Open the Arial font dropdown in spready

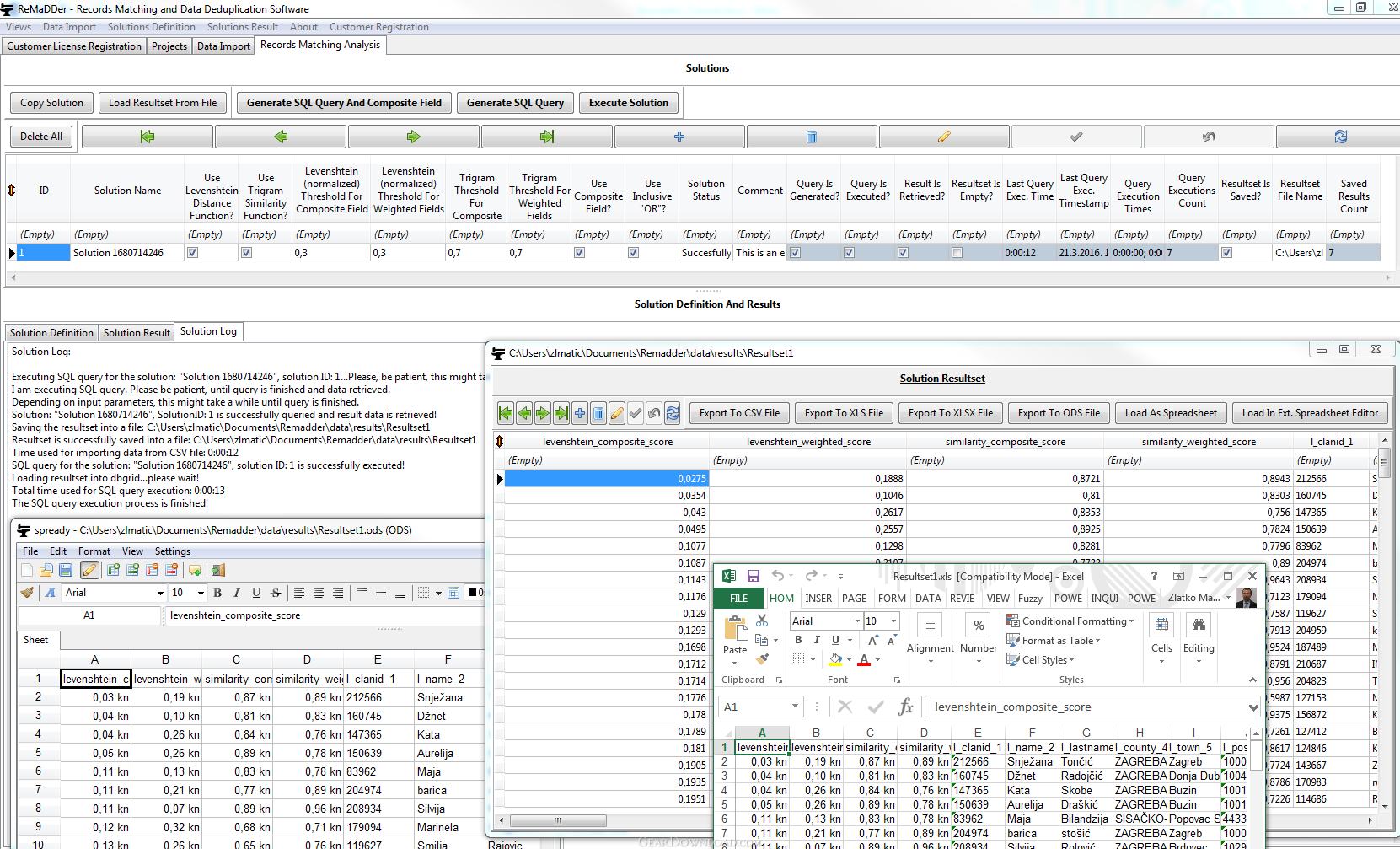click(x=160, y=593)
